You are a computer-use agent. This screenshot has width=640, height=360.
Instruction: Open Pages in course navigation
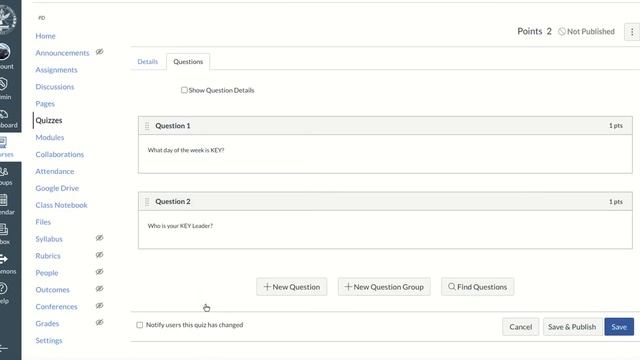(45, 104)
